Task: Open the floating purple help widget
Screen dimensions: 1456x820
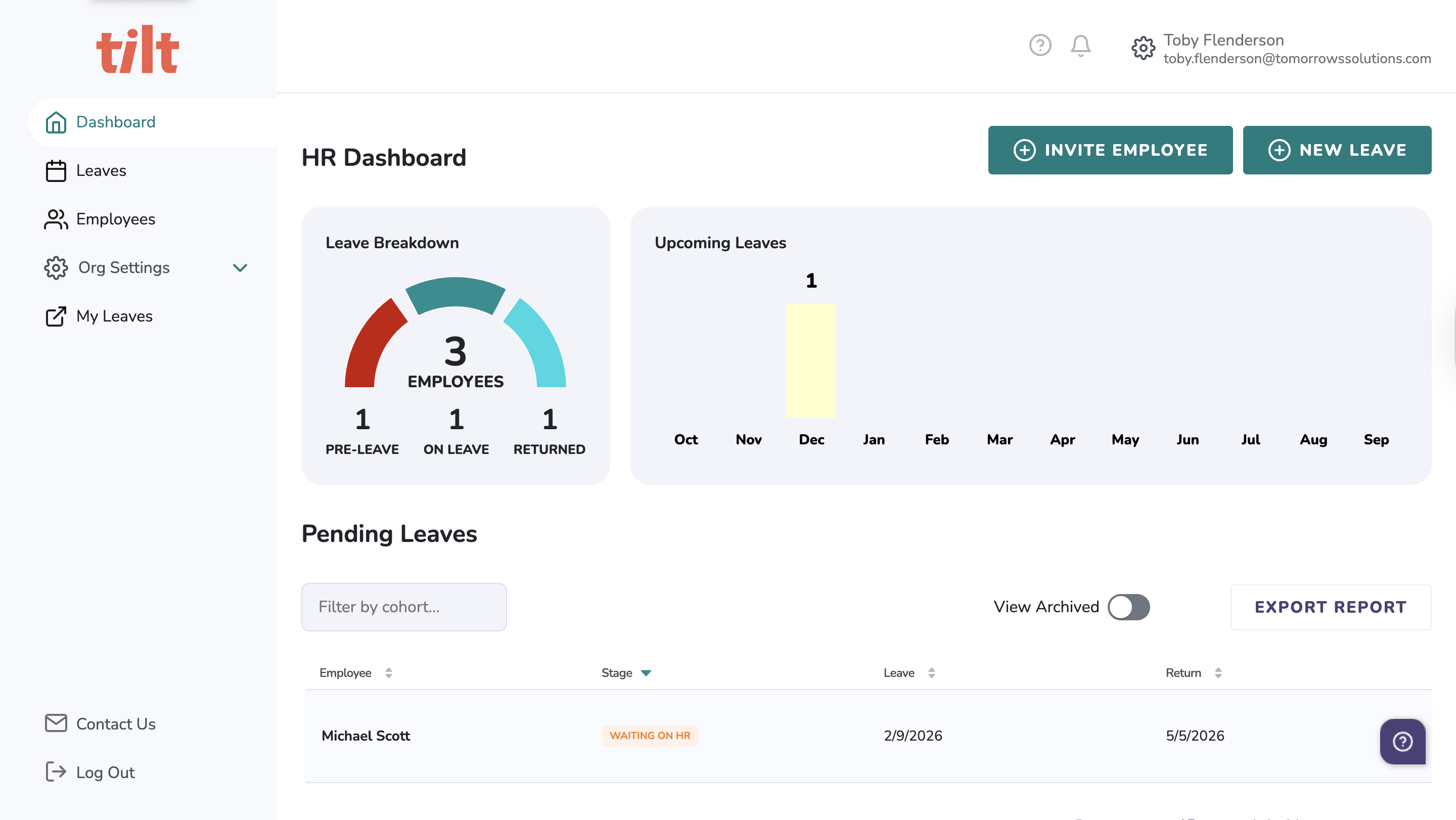Action: click(x=1402, y=741)
